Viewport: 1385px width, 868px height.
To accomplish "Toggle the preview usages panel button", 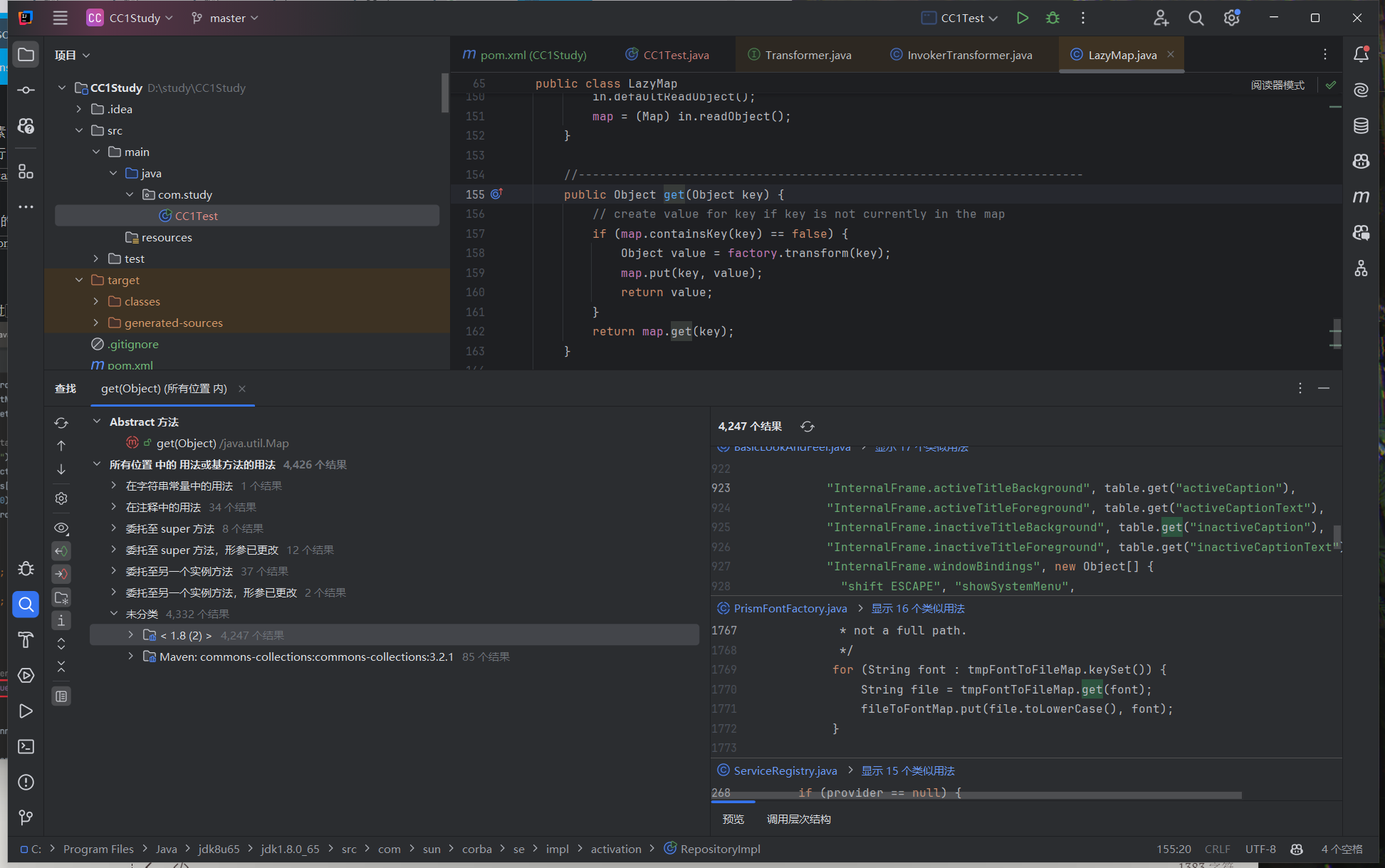I will (x=62, y=696).
